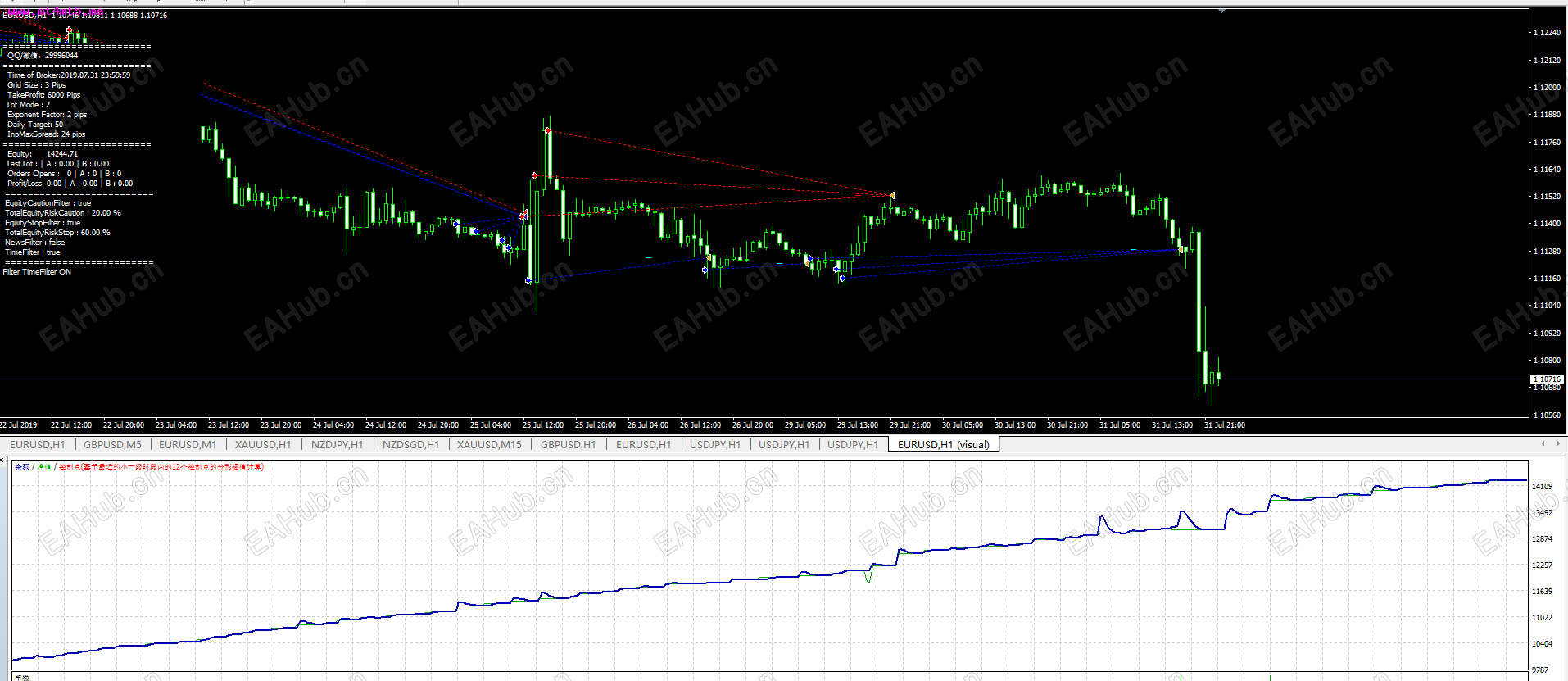Switch to the EURUSD,M1 chart tab
The height and width of the screenshot is (681, 1568).
click(x=188, y=445)
